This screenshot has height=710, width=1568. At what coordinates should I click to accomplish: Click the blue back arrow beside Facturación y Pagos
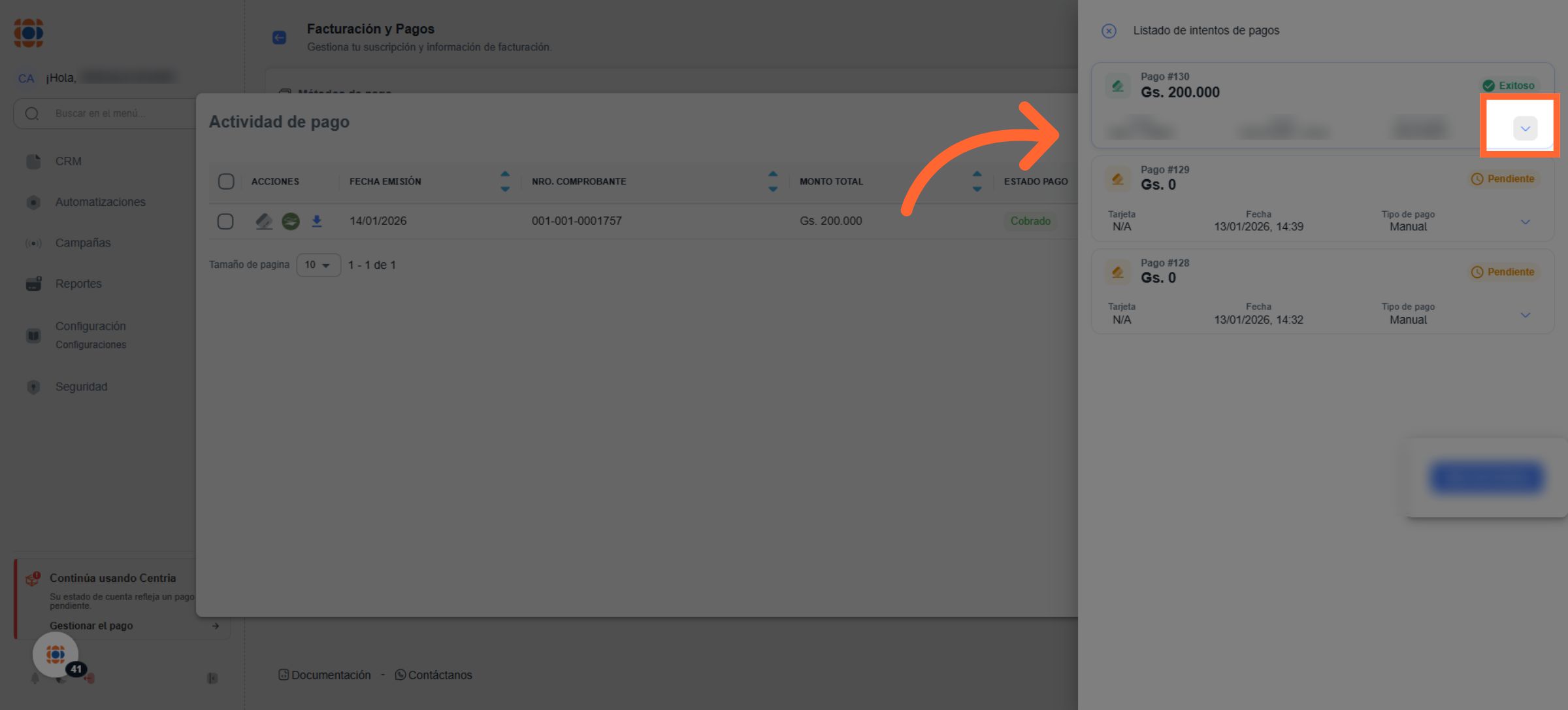(280, 37)
